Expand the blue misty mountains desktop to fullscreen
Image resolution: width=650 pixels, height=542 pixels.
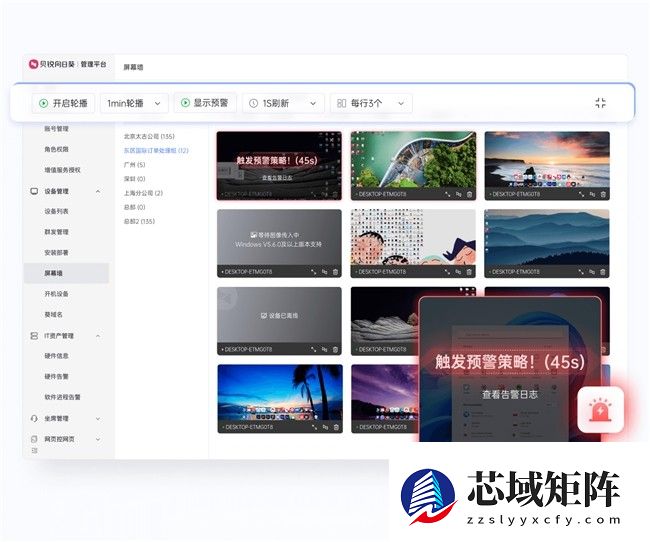(581, 272)
